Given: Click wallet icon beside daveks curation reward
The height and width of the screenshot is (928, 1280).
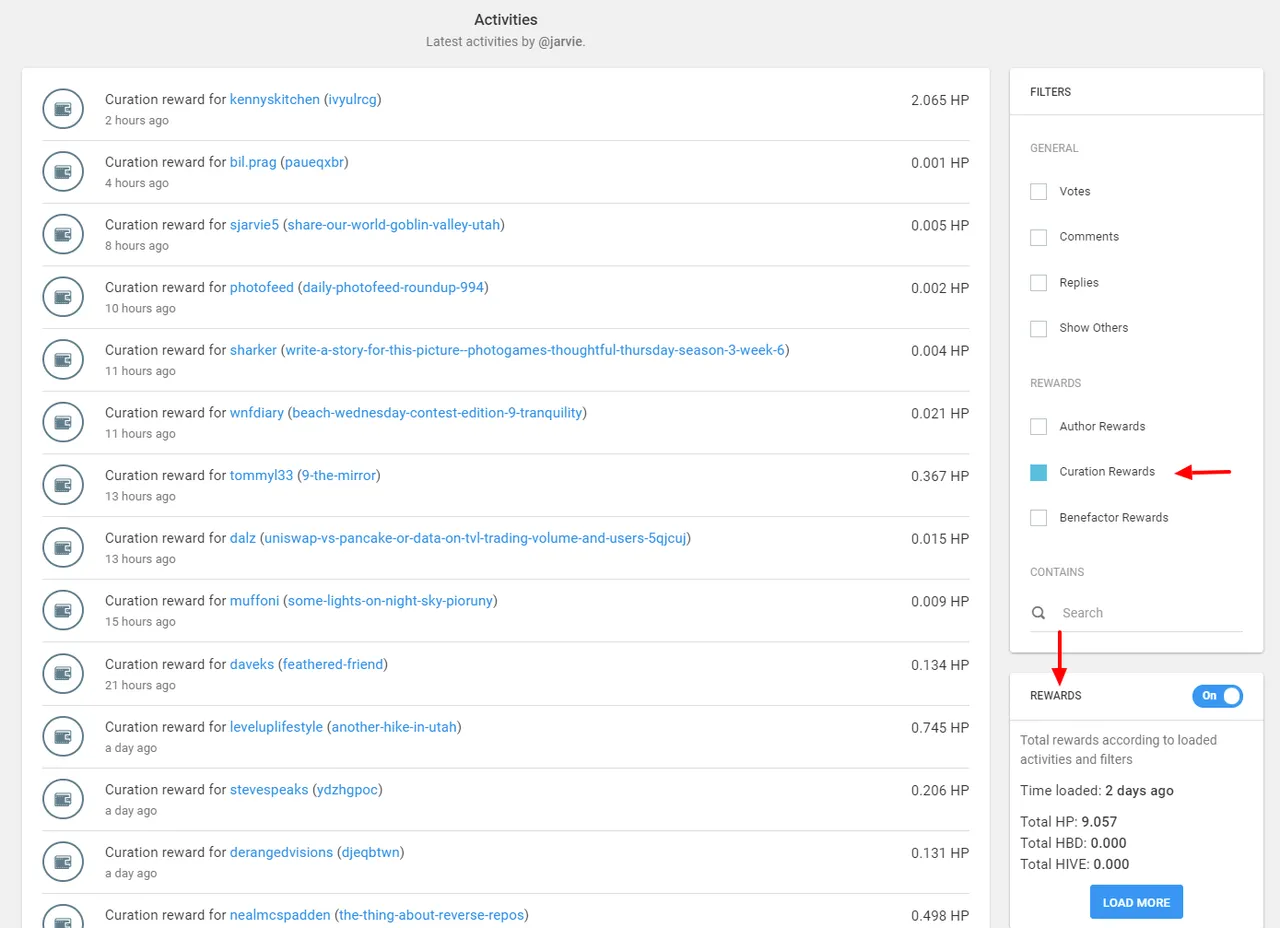Looking at the screenshot, I should [x=63, y=674].
